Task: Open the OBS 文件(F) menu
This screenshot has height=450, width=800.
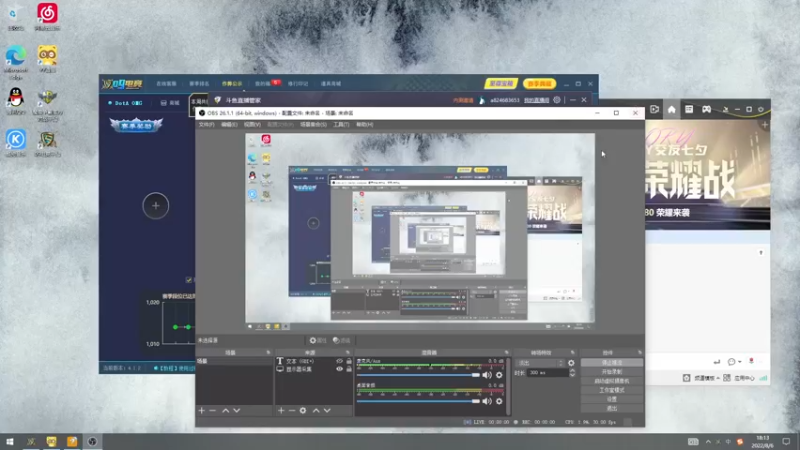Action: [x=207, y=124]
